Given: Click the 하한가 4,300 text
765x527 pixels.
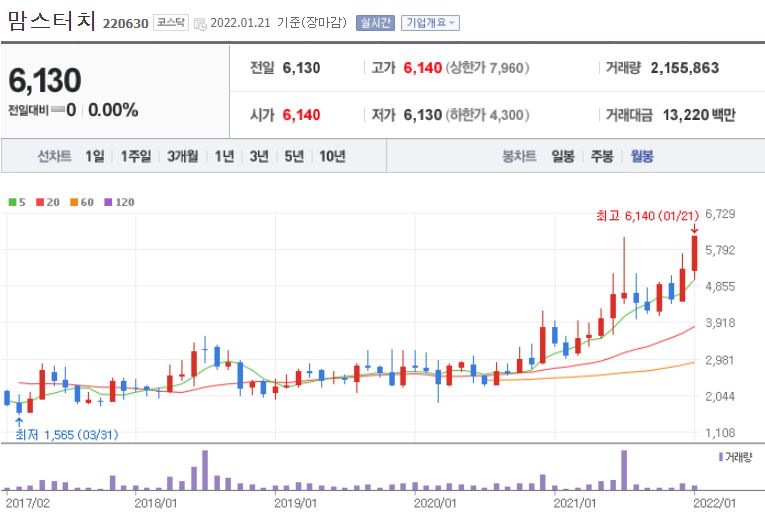Looking at the screenshot, I should [x=488, y=115].
